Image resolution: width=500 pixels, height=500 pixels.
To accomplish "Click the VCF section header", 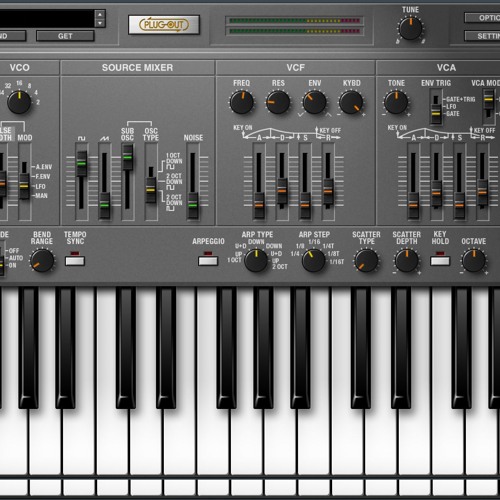I will 296,68.
